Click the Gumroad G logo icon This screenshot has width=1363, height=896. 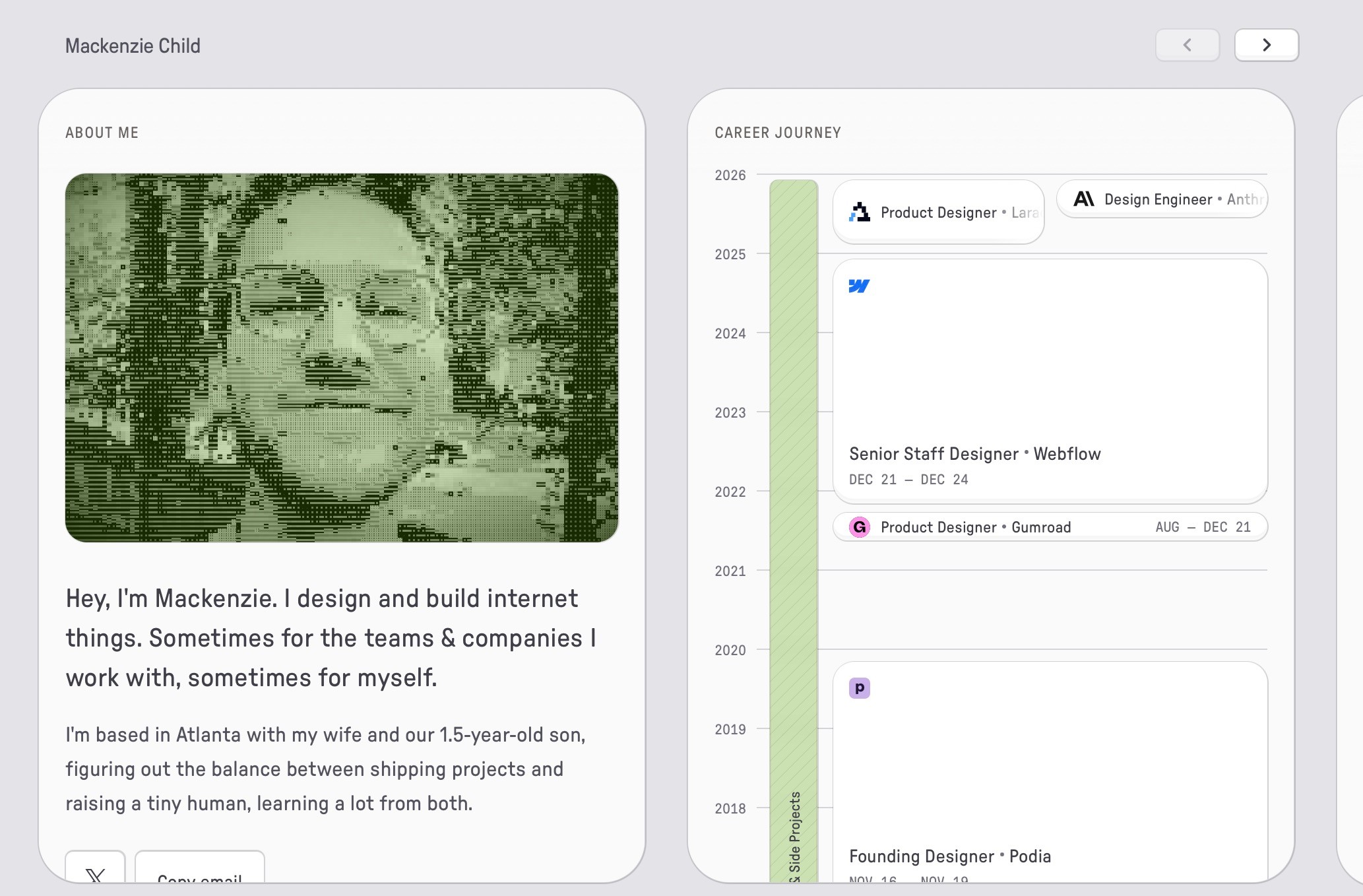[859, 527]
